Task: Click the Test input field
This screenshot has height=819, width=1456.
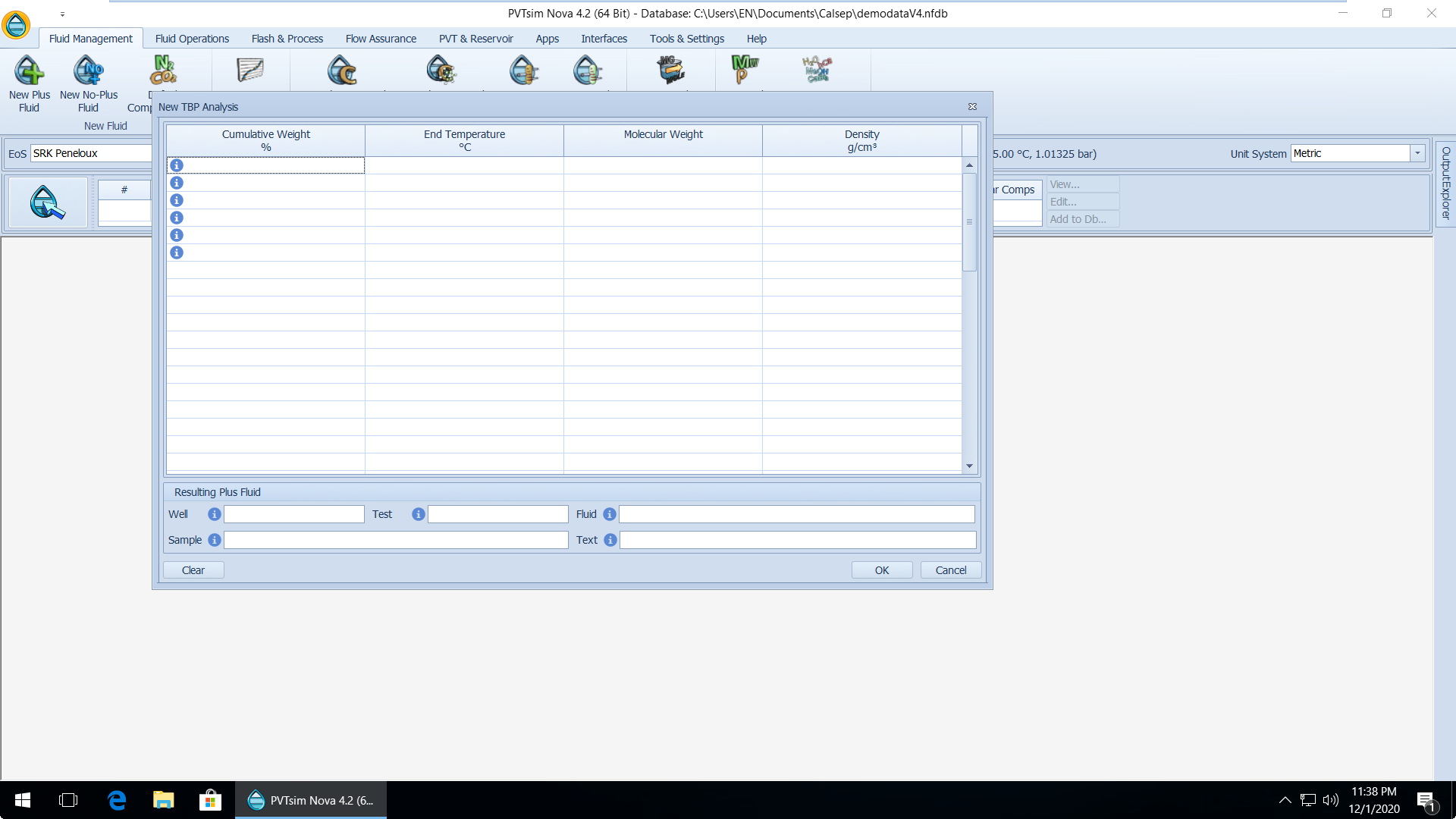Action: (x=498, y=514)
